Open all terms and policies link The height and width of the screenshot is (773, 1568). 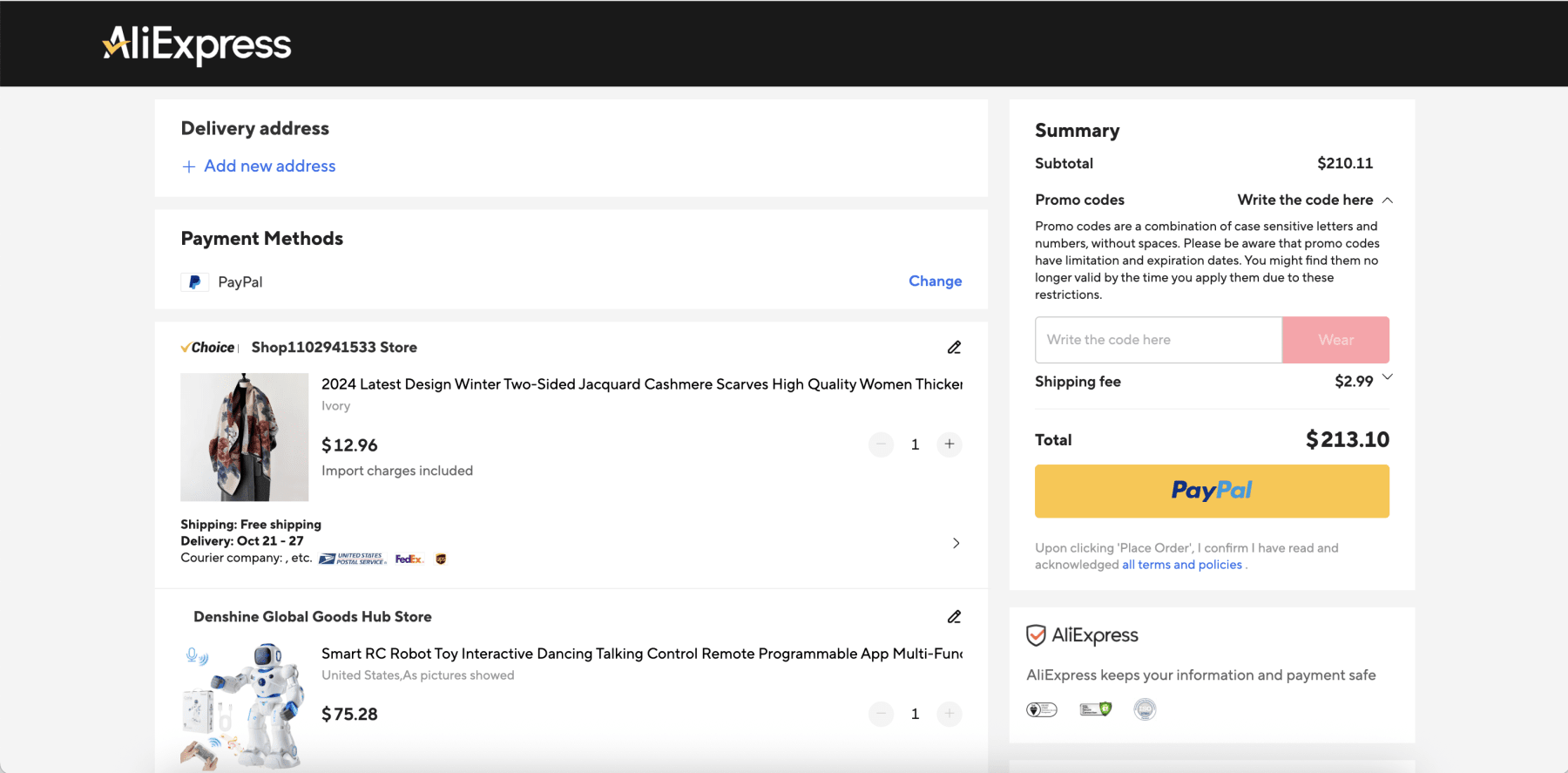coord(1181,565)
